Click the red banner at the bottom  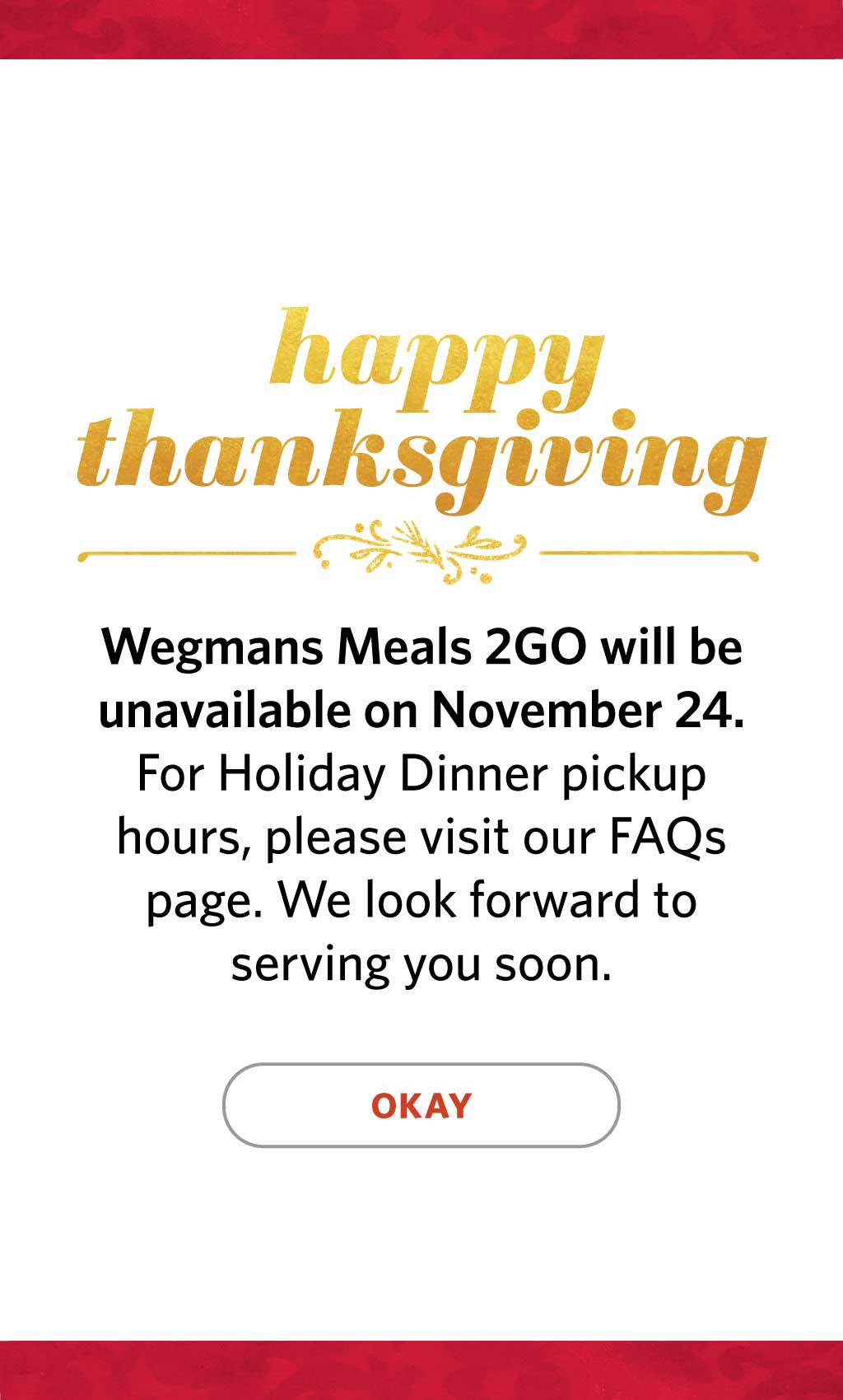[421, 1371]
